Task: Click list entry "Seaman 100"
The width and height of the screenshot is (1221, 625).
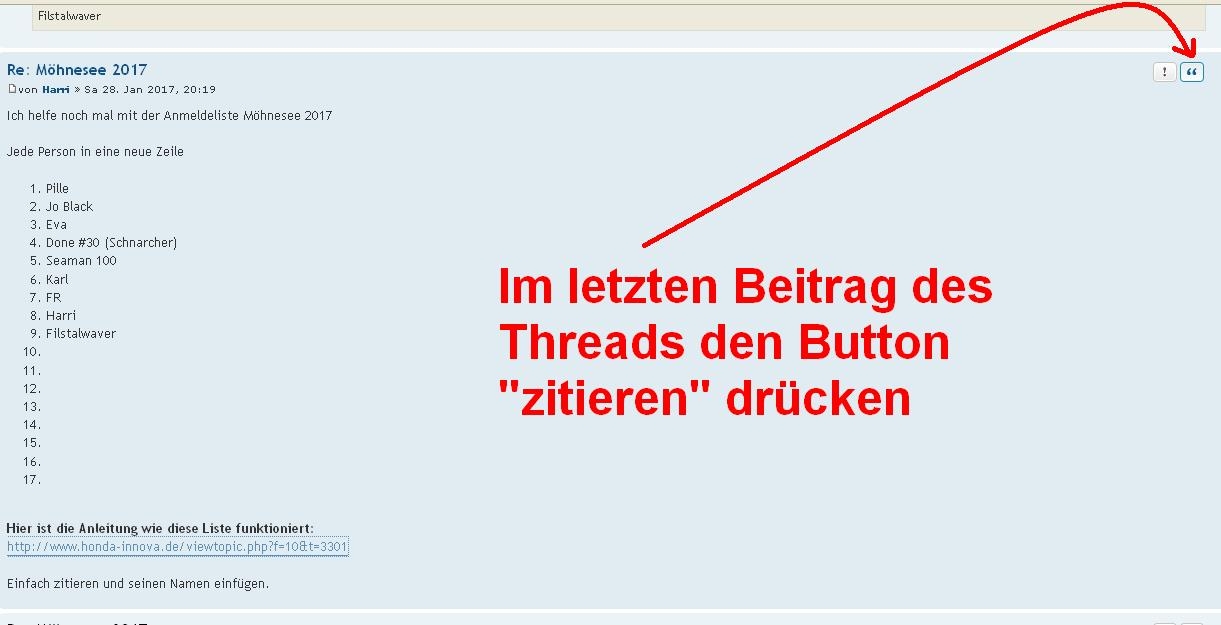Action: pos(81,261)
